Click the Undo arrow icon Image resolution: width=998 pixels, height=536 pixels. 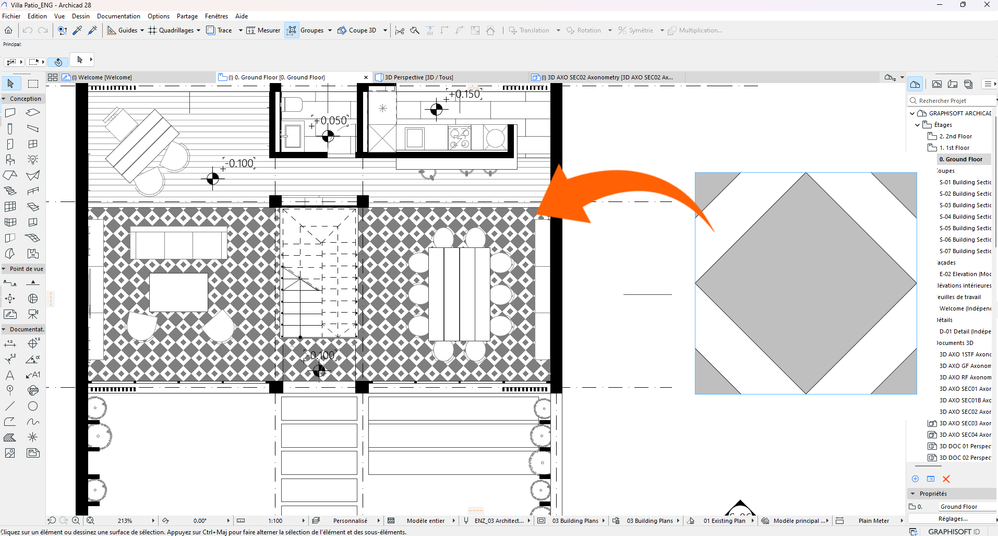coord(27,30)
